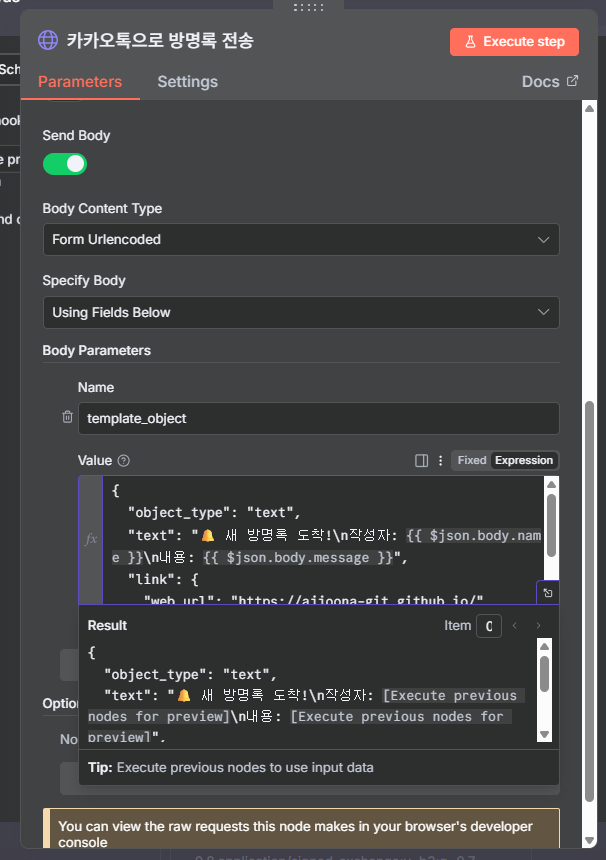
Task: Click the side panel layout icon above value editor
Action: pyautogui.click(x=421, y=461)
